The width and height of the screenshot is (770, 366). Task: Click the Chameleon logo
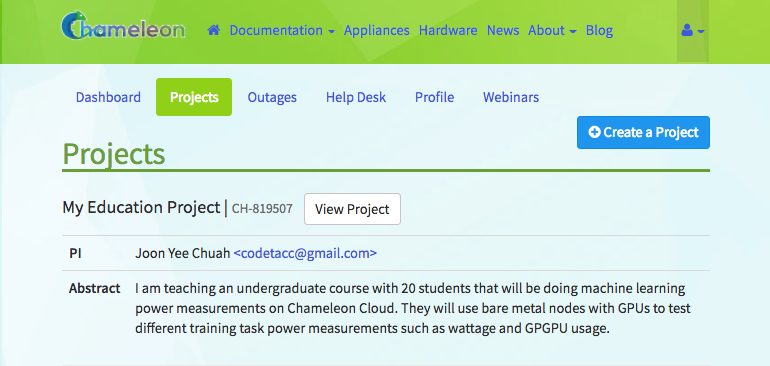[123, 26]
